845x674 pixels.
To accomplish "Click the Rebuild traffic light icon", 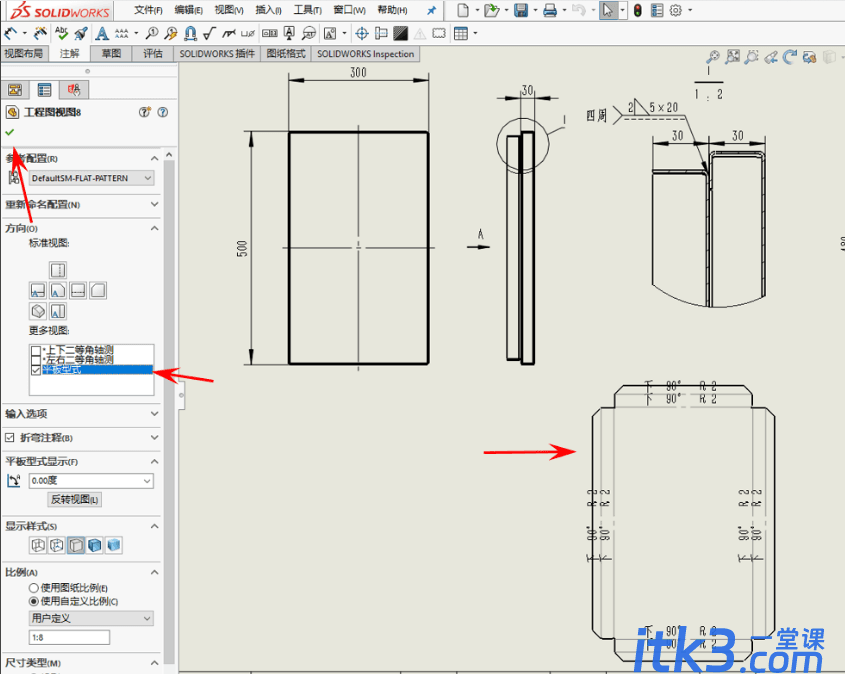I will pos(638,10).
